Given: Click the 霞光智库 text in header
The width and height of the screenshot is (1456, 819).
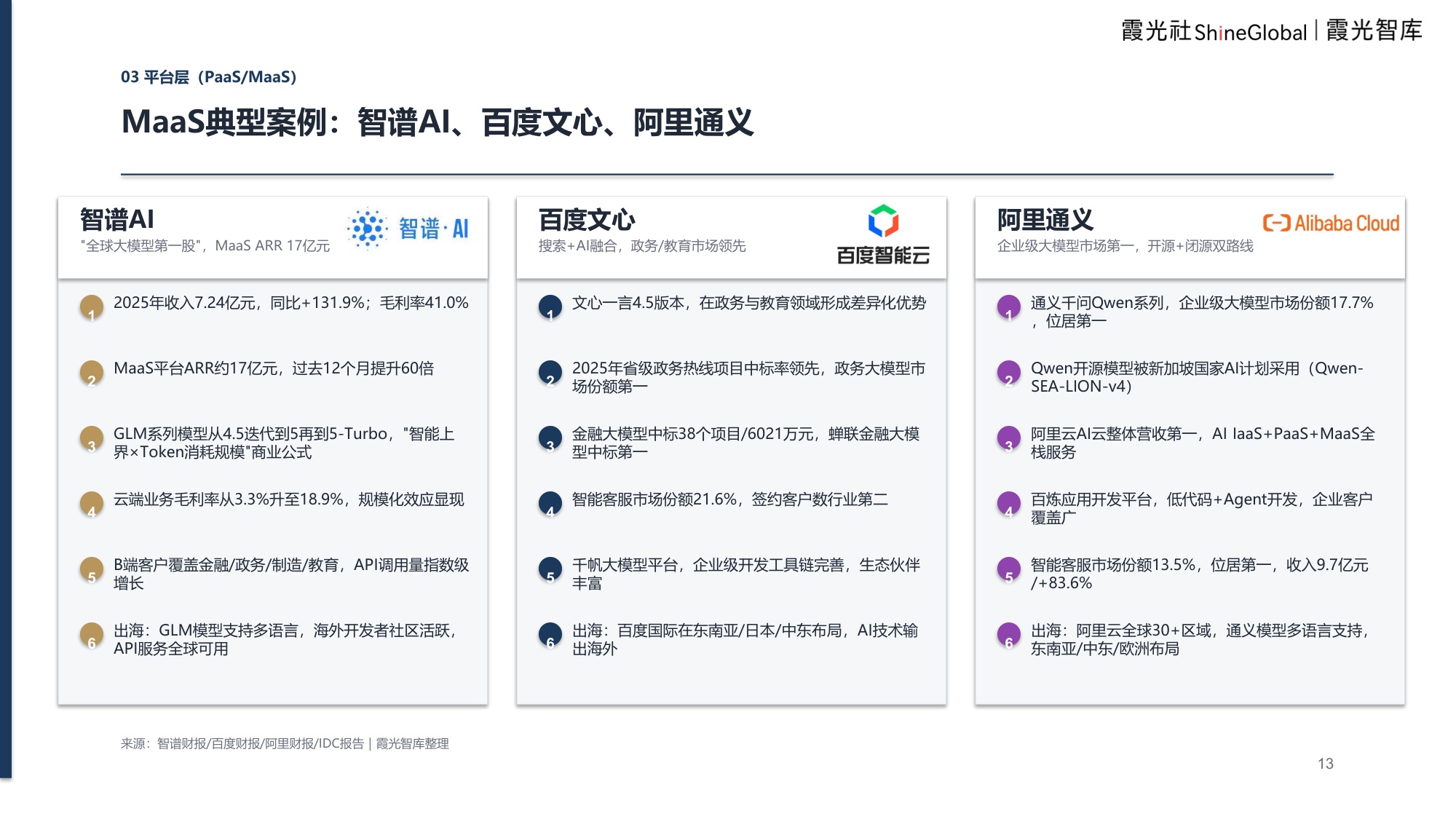Looking at the screenshot, I should [x=1374, y=31].
